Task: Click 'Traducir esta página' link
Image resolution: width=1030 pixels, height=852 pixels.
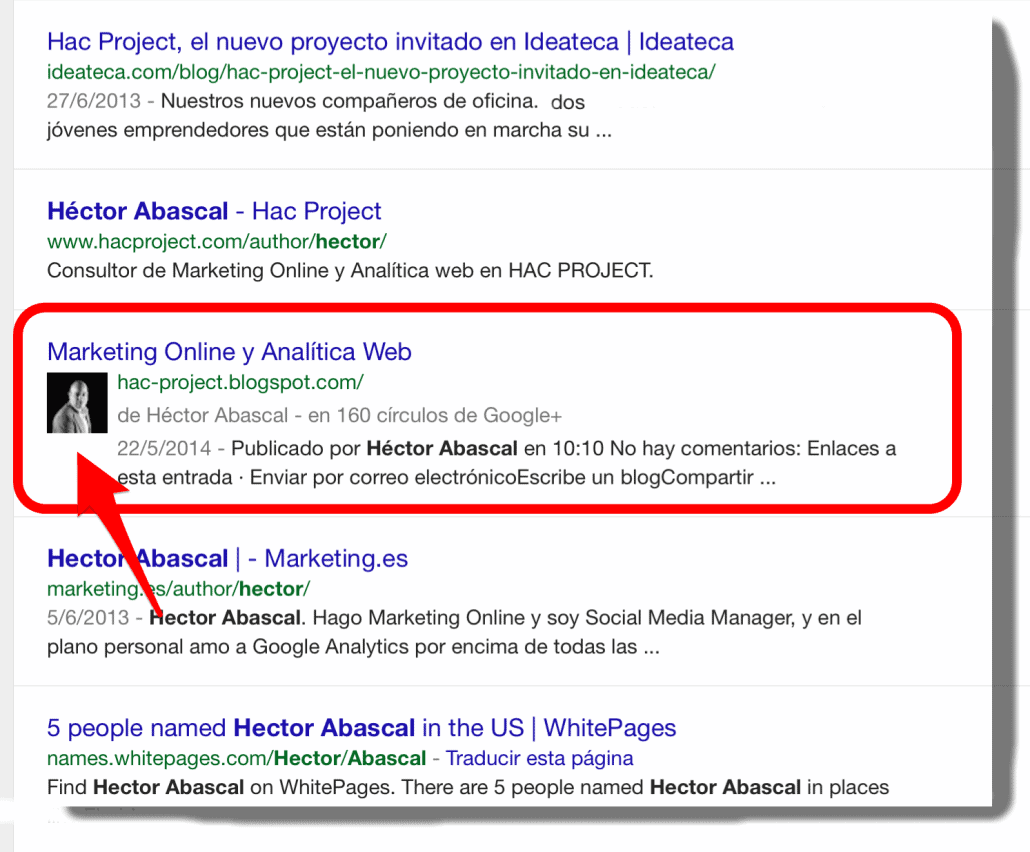Action: [x=539, y=758]
